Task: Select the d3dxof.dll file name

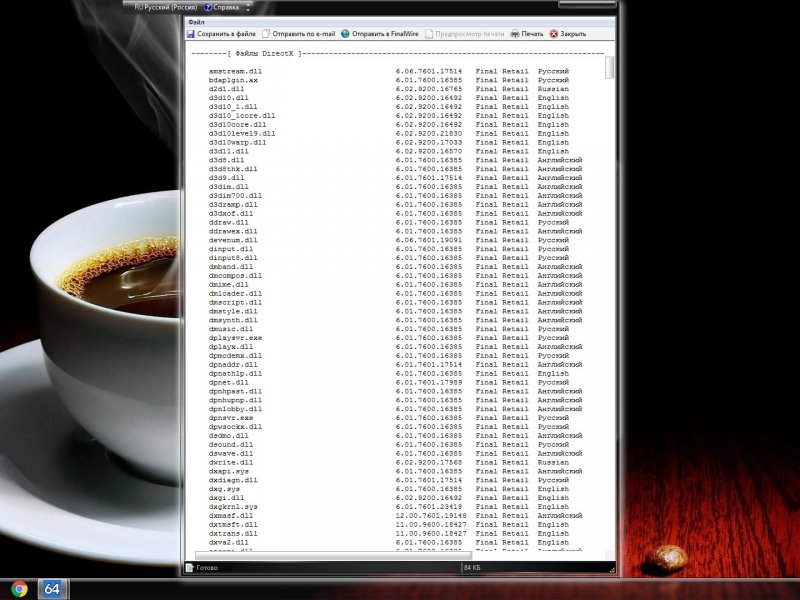Action: tap(231, 213)
